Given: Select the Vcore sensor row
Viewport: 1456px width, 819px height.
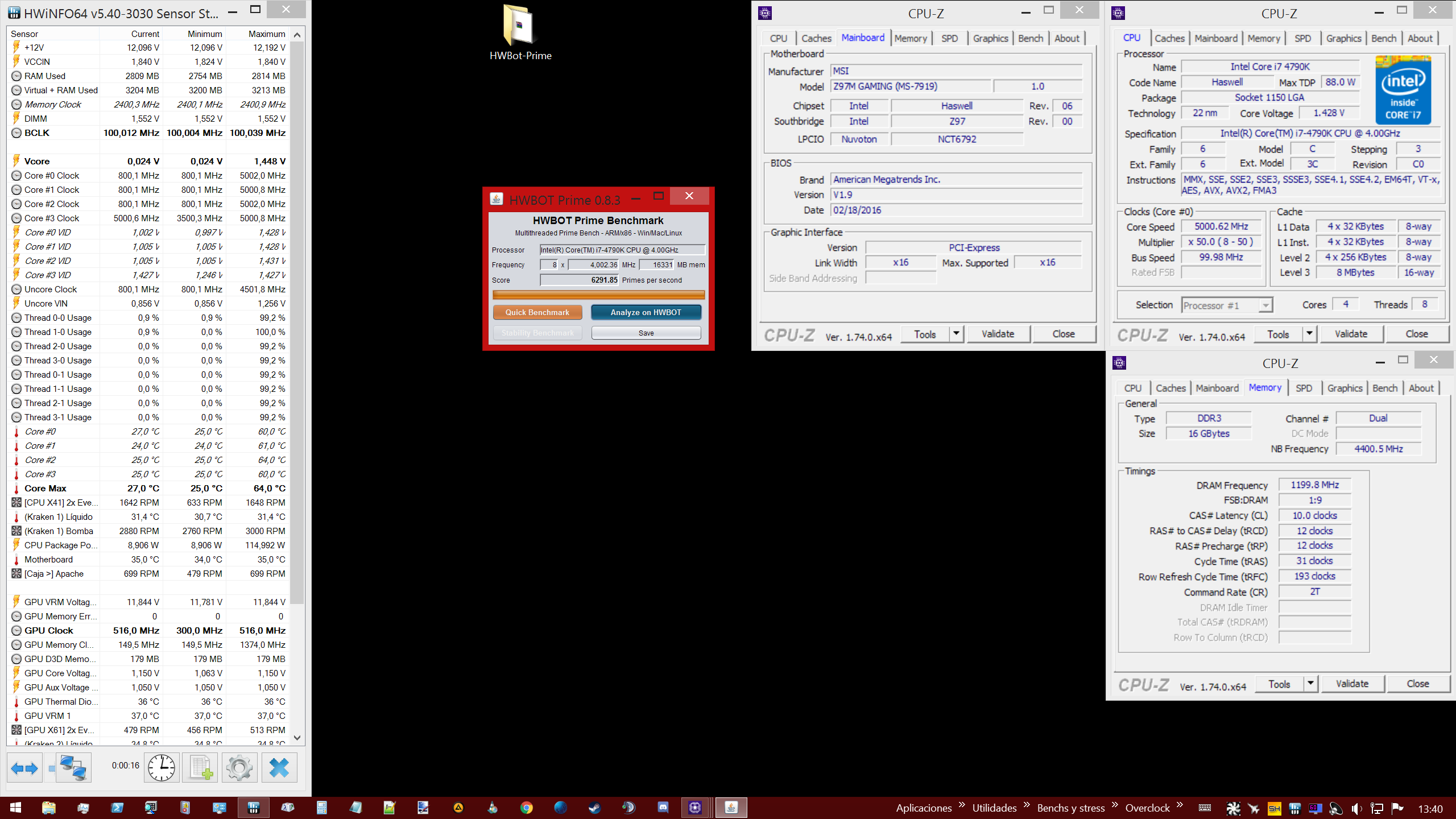Looking at the screenshot, I should click(x=148, y=161).
